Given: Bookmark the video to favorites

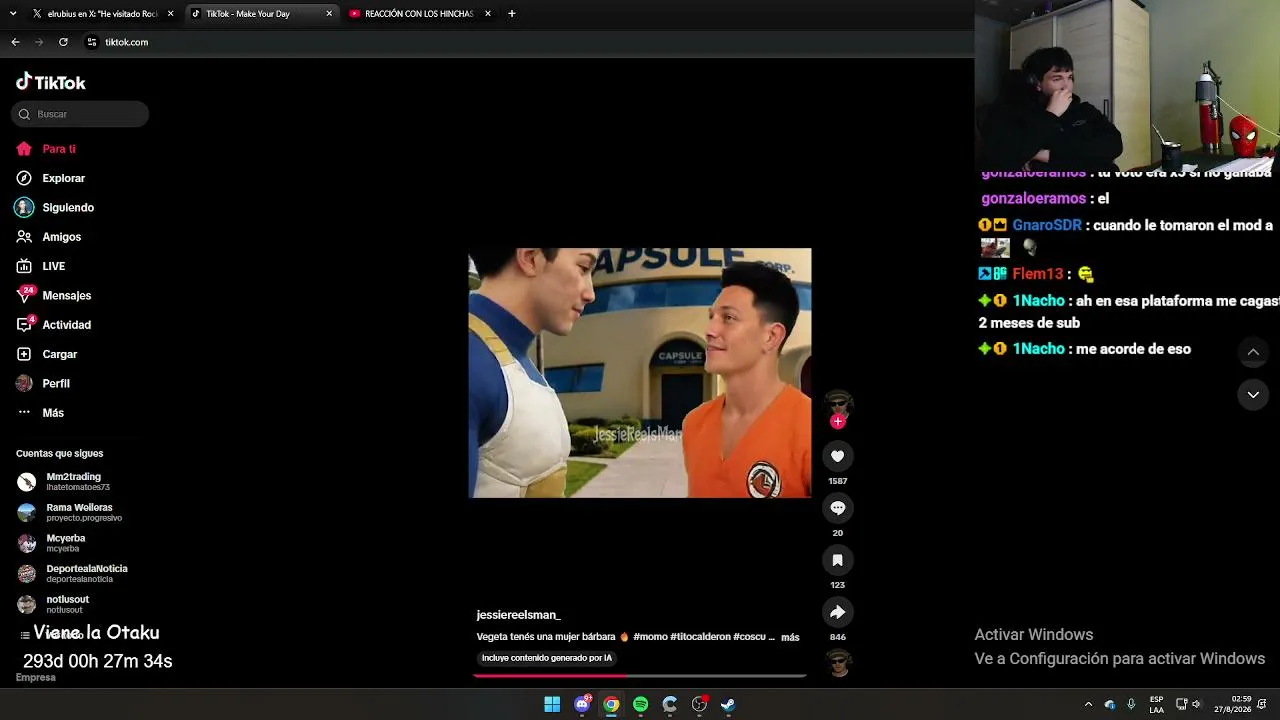Looking at the screenshot, I should 838,560.
